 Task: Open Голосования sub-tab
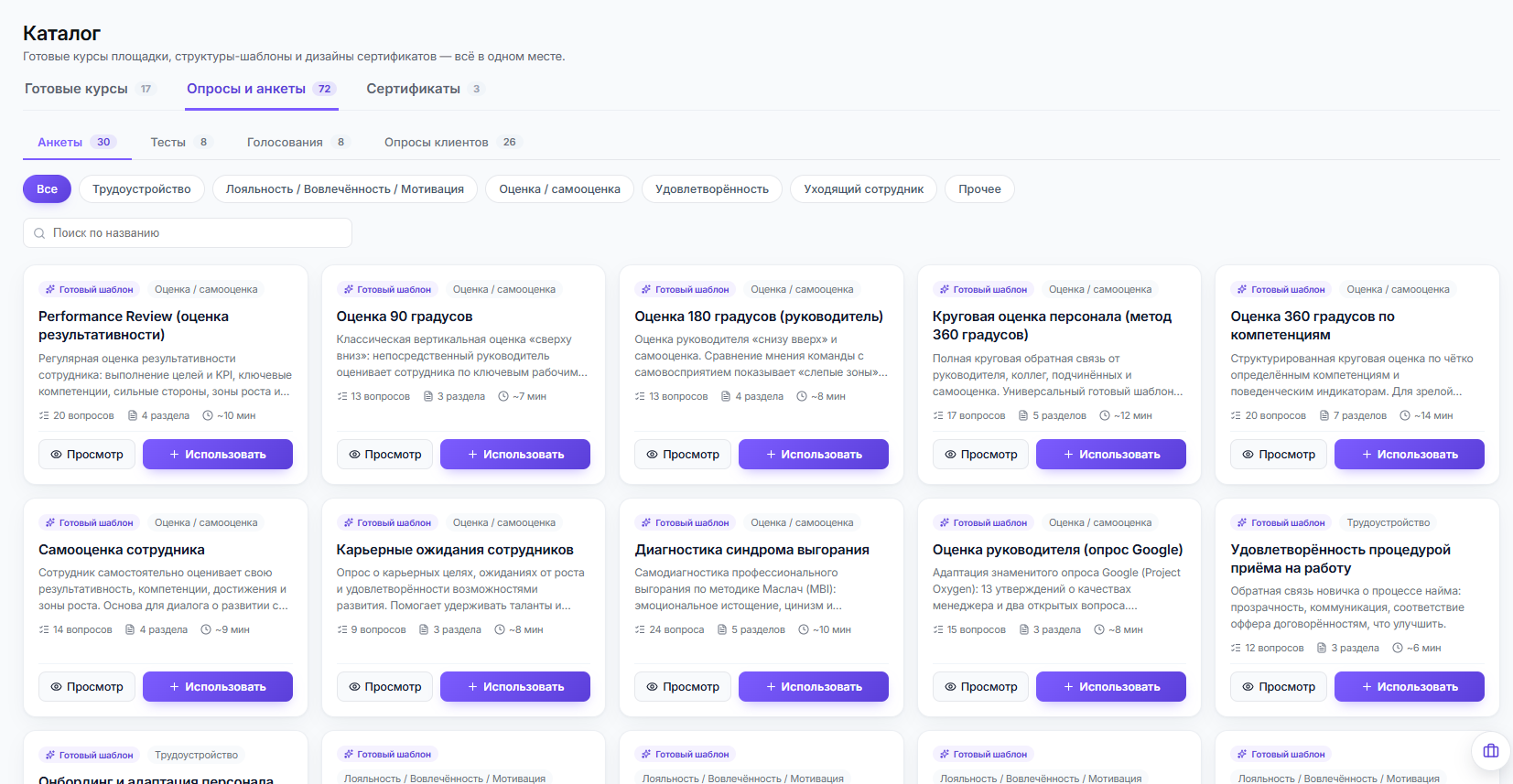pos(298,142)
